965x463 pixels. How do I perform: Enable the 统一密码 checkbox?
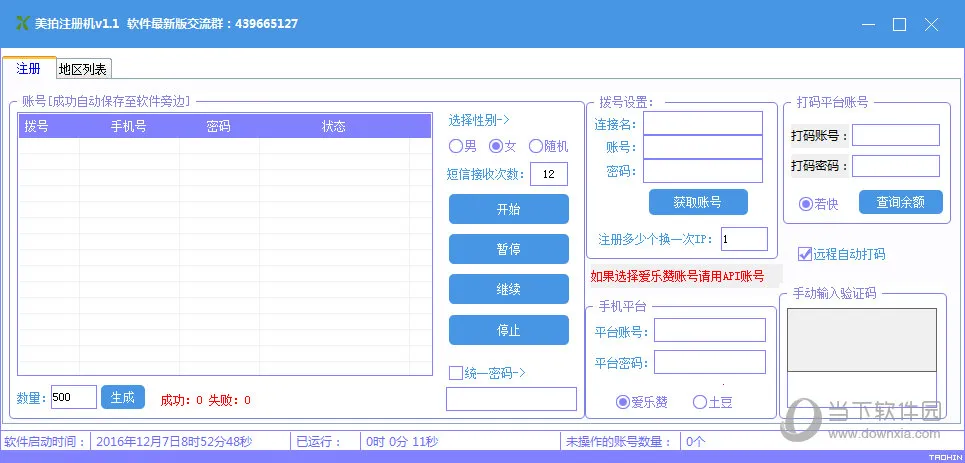pyautogui.click(x=455, y=372)
